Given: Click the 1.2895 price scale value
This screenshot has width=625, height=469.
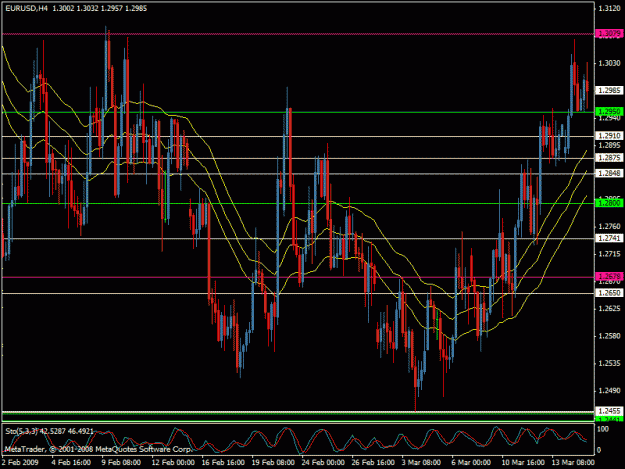Looking at the screenshot, I should [609, 145].
